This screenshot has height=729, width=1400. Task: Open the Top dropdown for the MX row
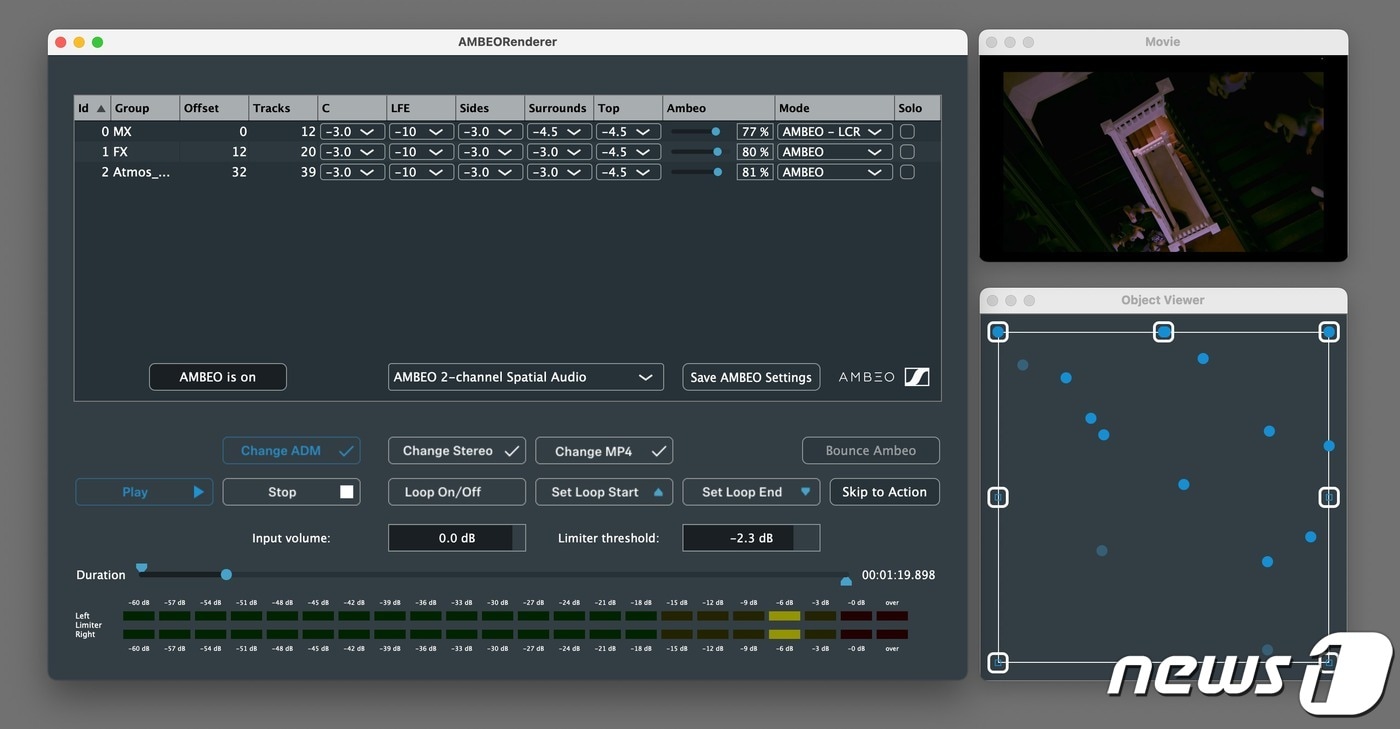(x=628, y=131)
